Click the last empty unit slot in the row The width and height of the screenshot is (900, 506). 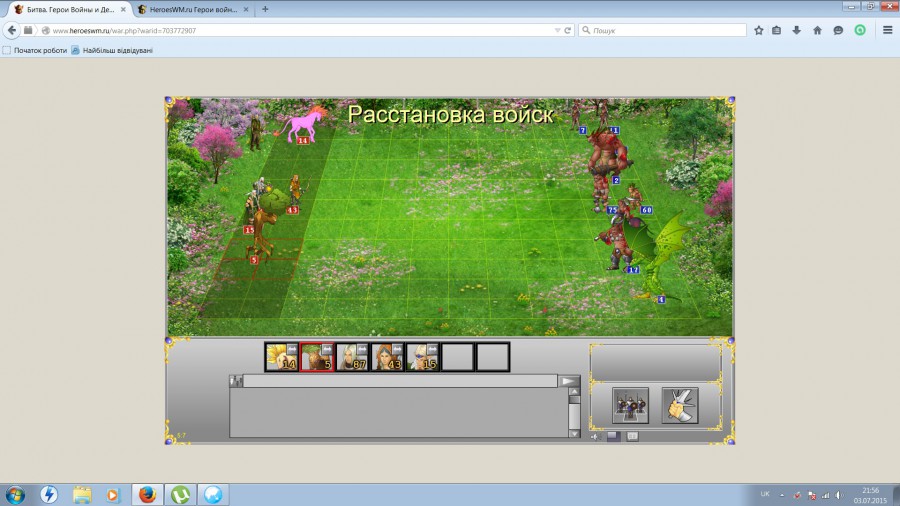(492, 357)
